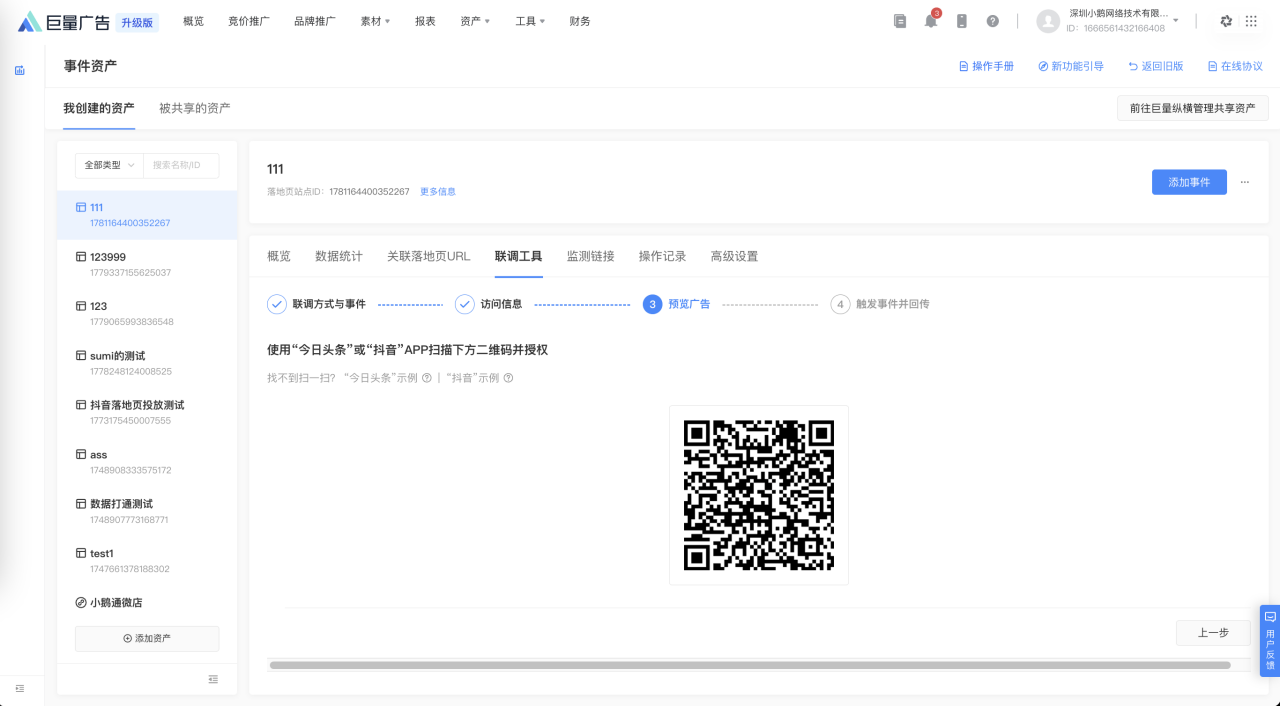Click the horizontal scrollbar below the QR panel

(x=750, y=665)
